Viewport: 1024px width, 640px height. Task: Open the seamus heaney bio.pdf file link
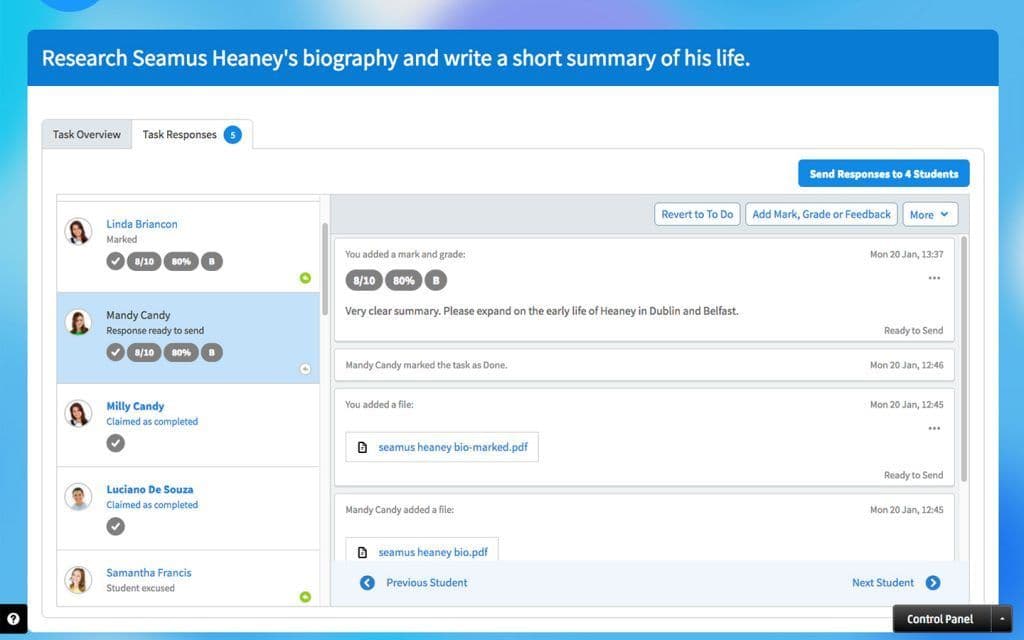coord(434,551)
